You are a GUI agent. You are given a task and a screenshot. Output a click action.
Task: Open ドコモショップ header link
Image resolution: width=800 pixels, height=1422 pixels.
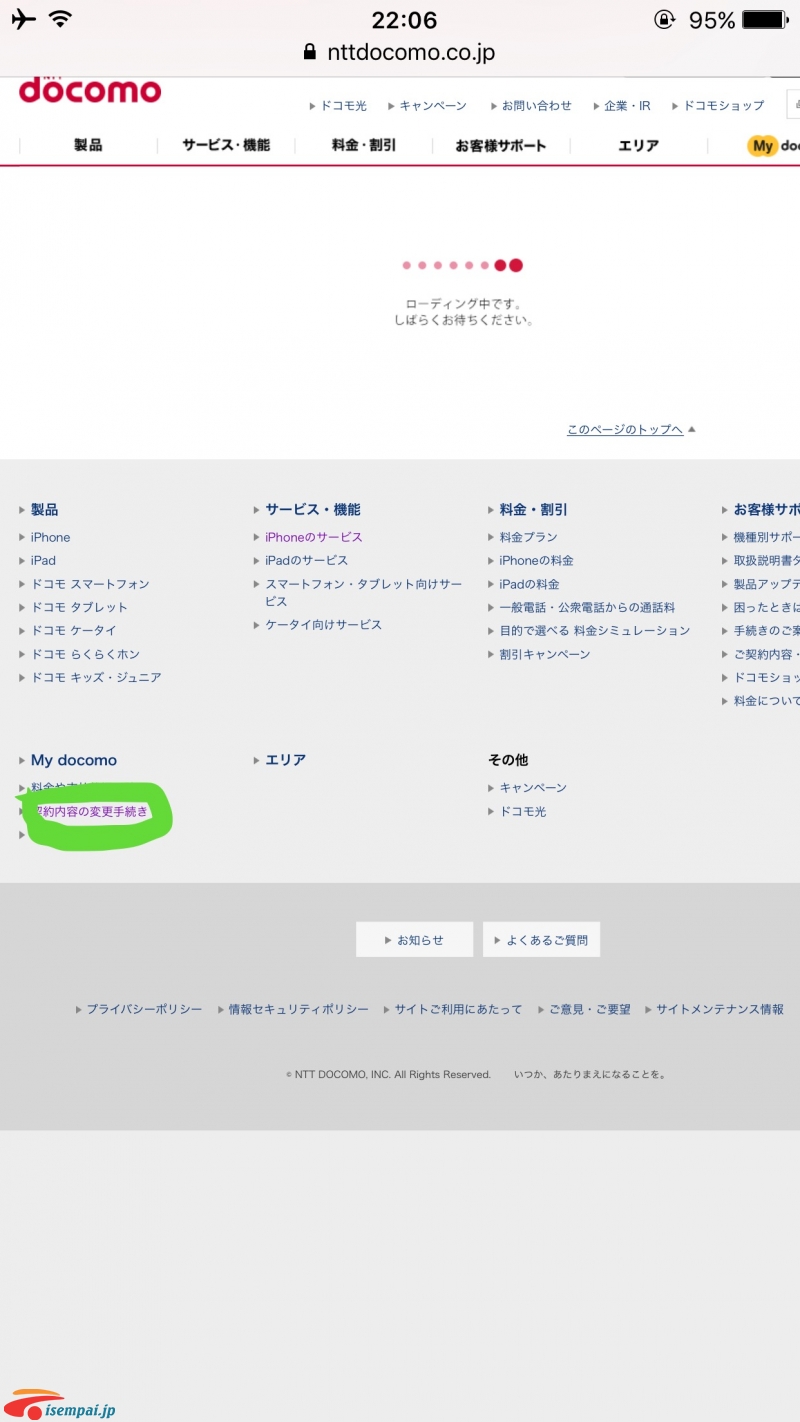tap(724, 106)
